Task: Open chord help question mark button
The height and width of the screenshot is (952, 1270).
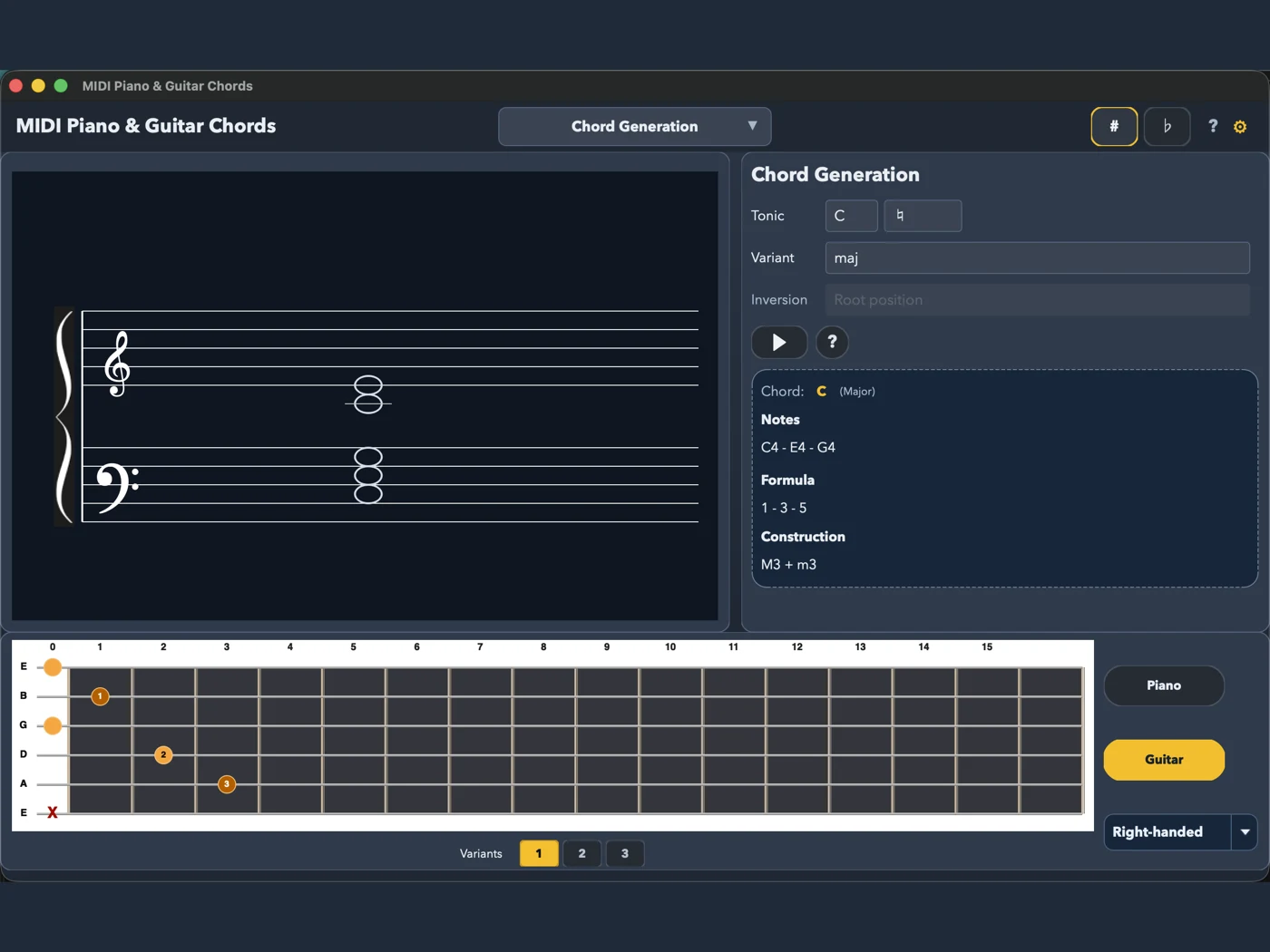Action: click(832, 342)
